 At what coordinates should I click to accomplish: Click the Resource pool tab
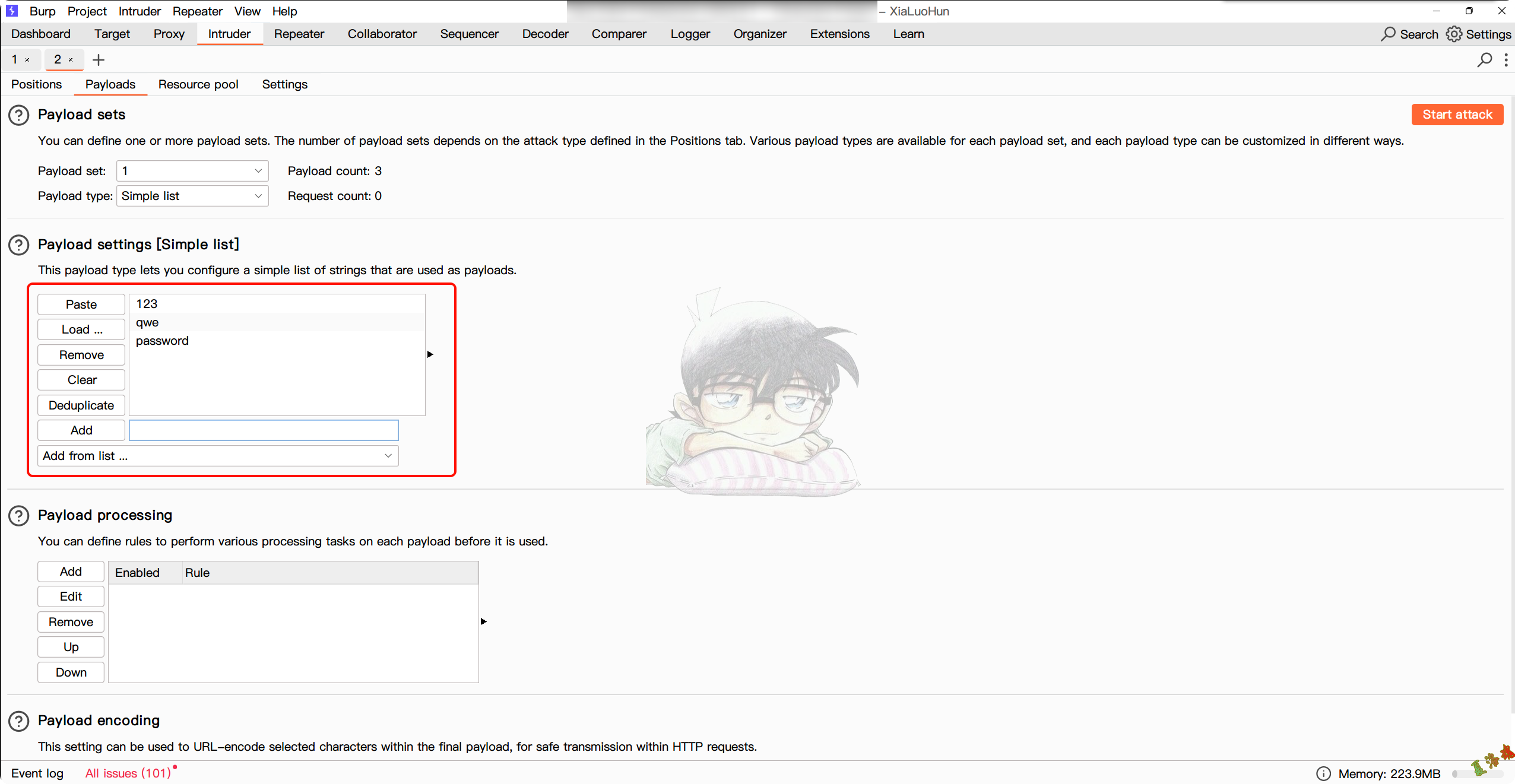tap(198, 84)
